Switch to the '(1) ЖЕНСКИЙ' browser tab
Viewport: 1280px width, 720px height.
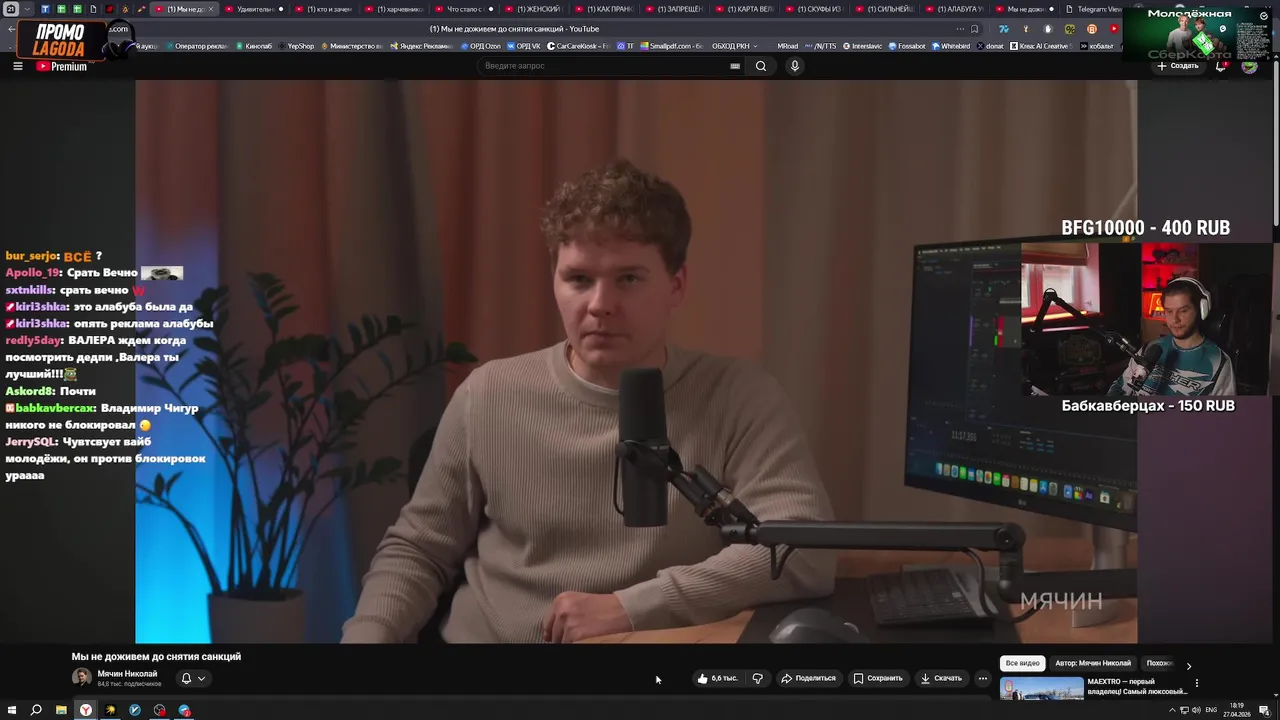click(x=534, y=9)
